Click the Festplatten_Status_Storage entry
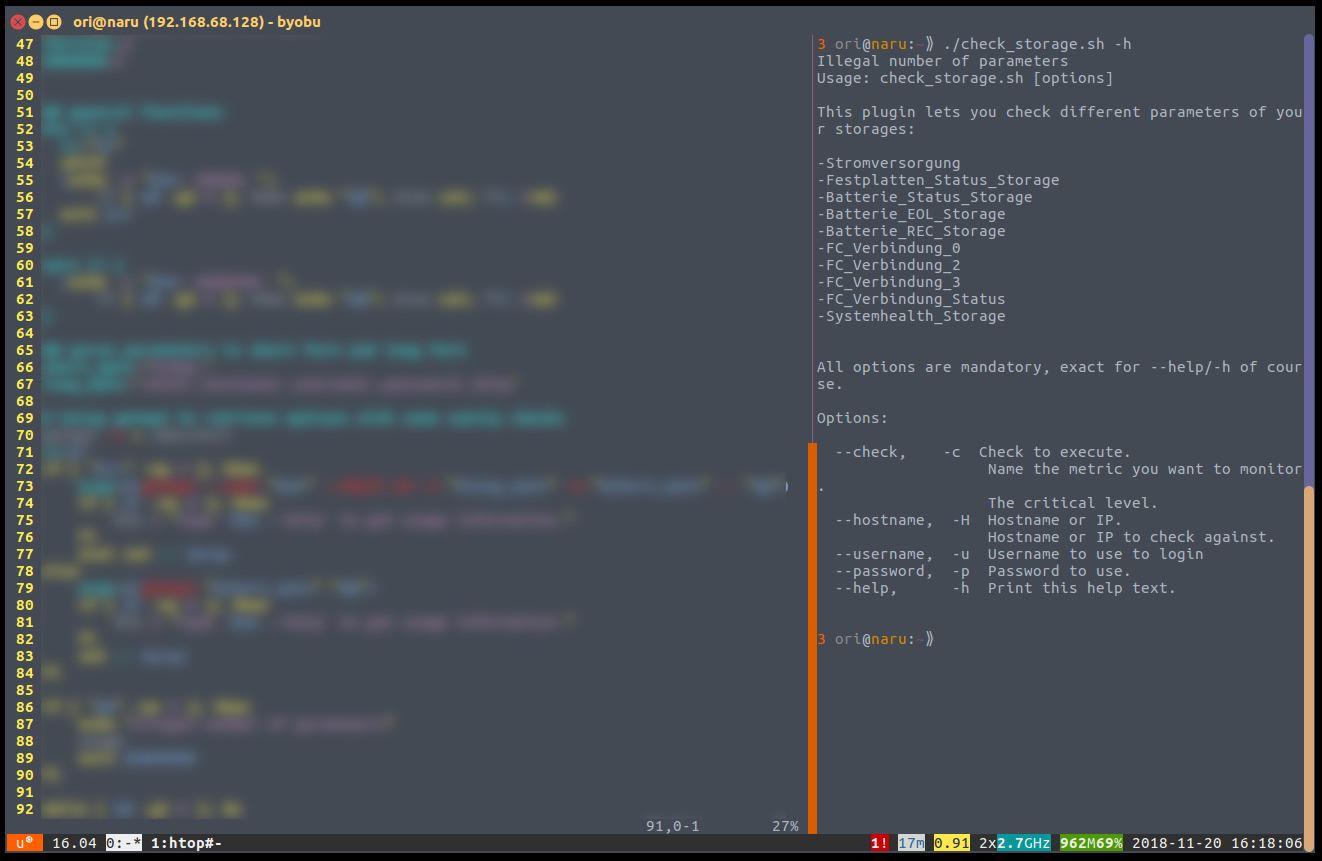Viewport: 1322px width, 861px height. (938, 180)
